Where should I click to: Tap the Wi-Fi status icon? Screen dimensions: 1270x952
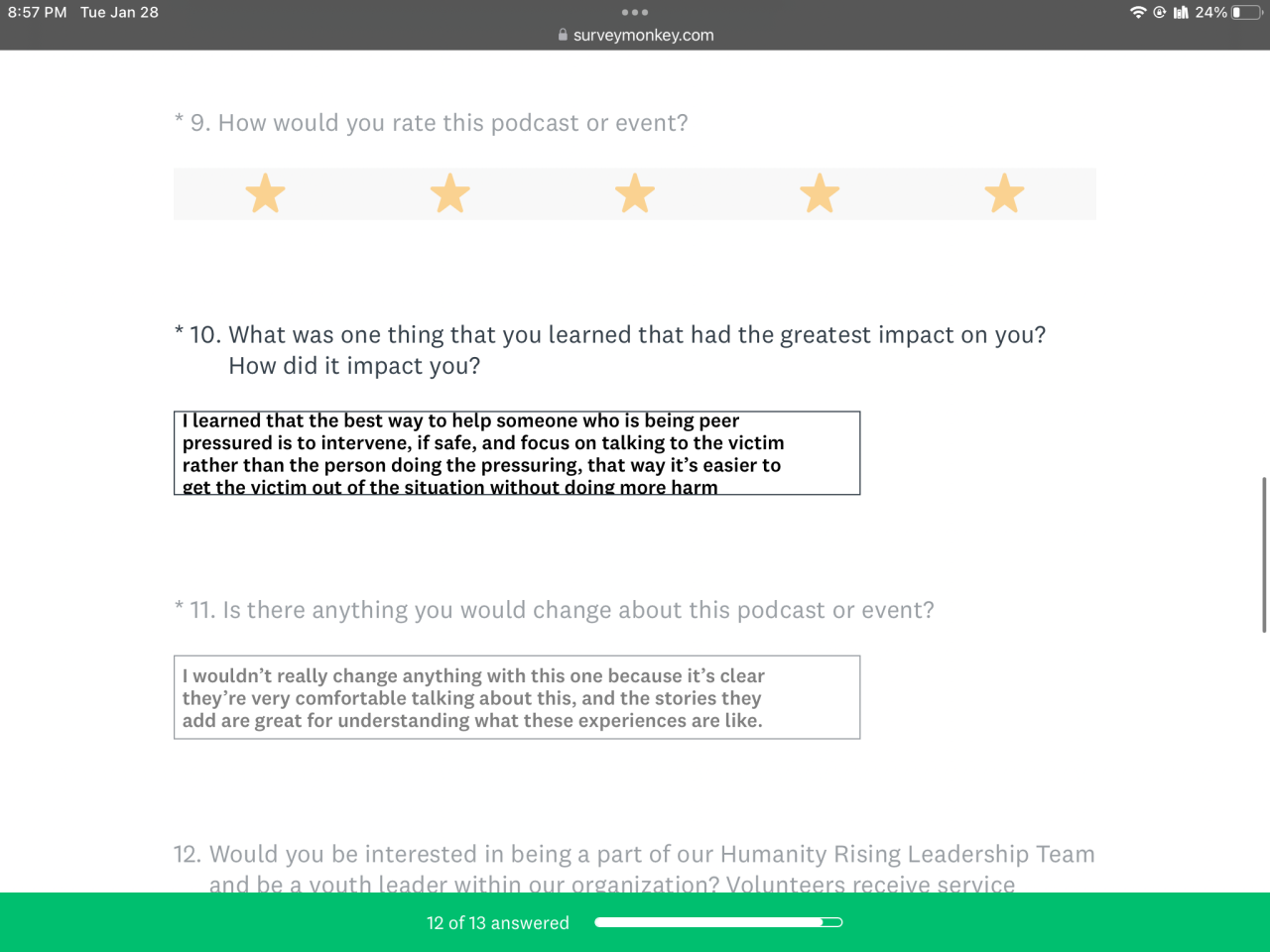tap(1137, 13)
